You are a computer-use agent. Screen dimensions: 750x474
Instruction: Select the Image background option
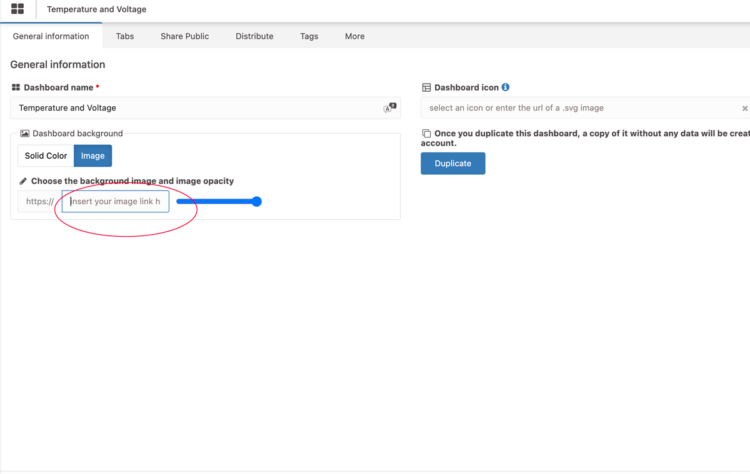tap(93, 156)
